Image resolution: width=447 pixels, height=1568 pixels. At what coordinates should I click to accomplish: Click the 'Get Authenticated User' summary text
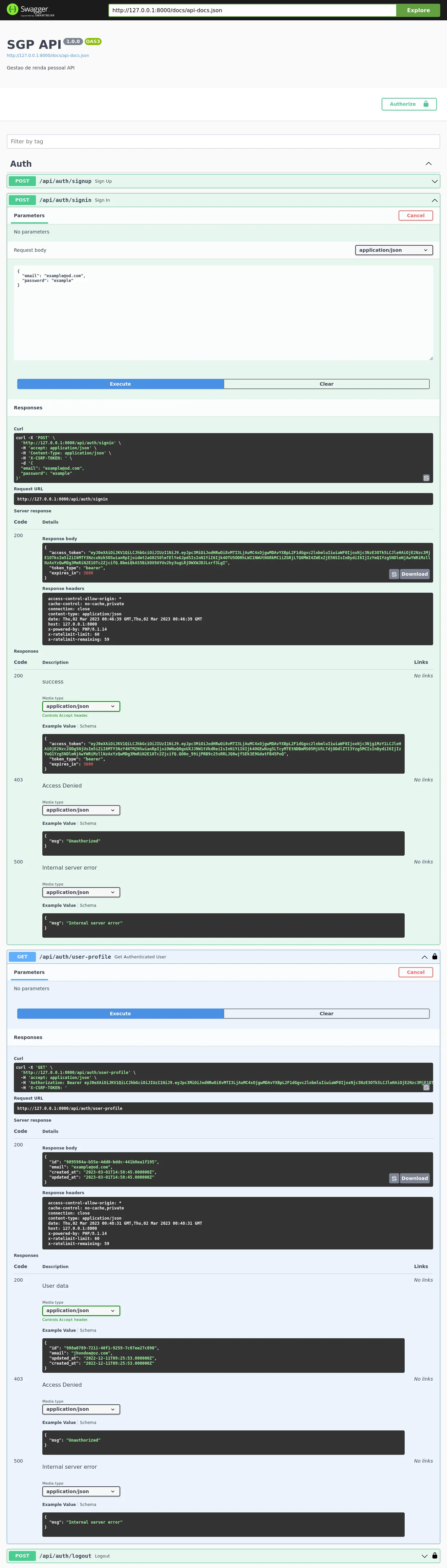141,957
